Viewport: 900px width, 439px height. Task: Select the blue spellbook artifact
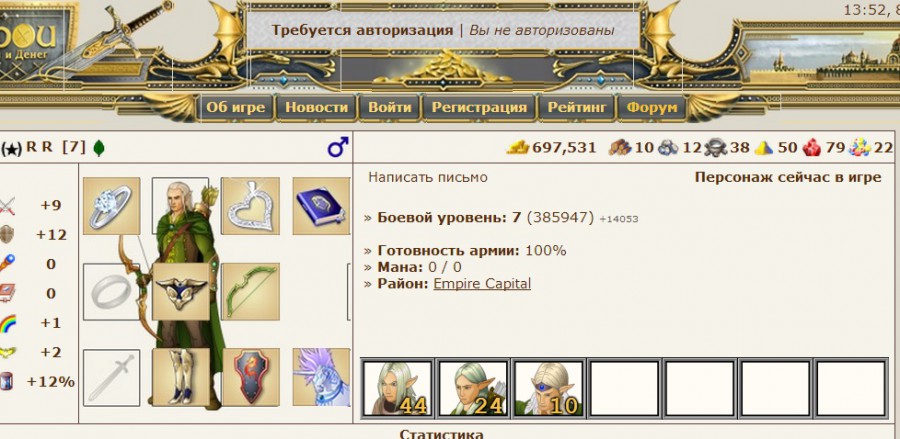(321, 206)
